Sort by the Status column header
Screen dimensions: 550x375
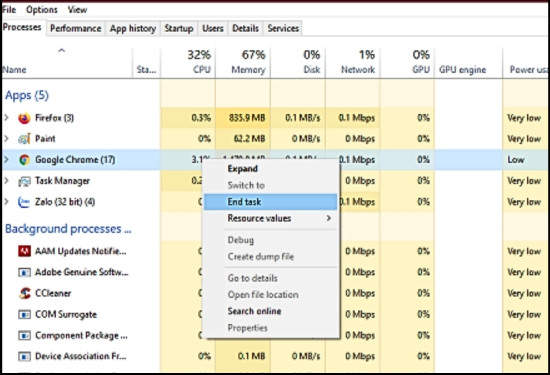pyautogui.click(x=147, y=62)
